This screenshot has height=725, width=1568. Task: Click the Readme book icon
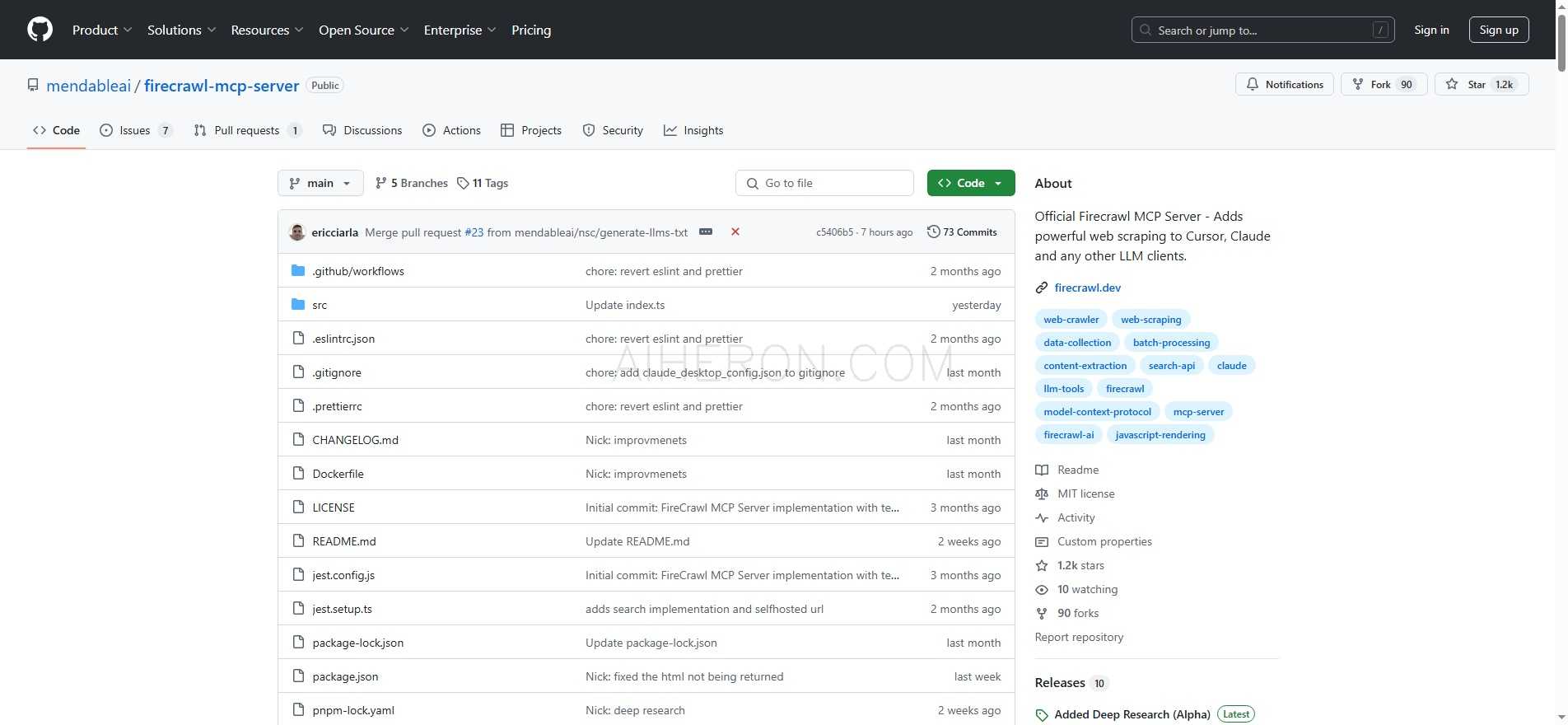tap(1042, 470)
